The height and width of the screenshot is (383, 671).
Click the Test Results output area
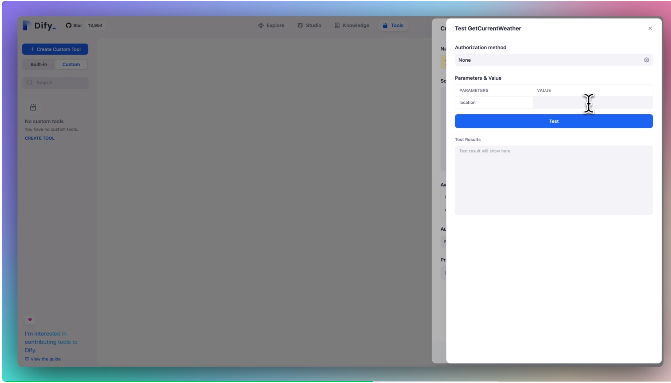[x=553, y=180]
